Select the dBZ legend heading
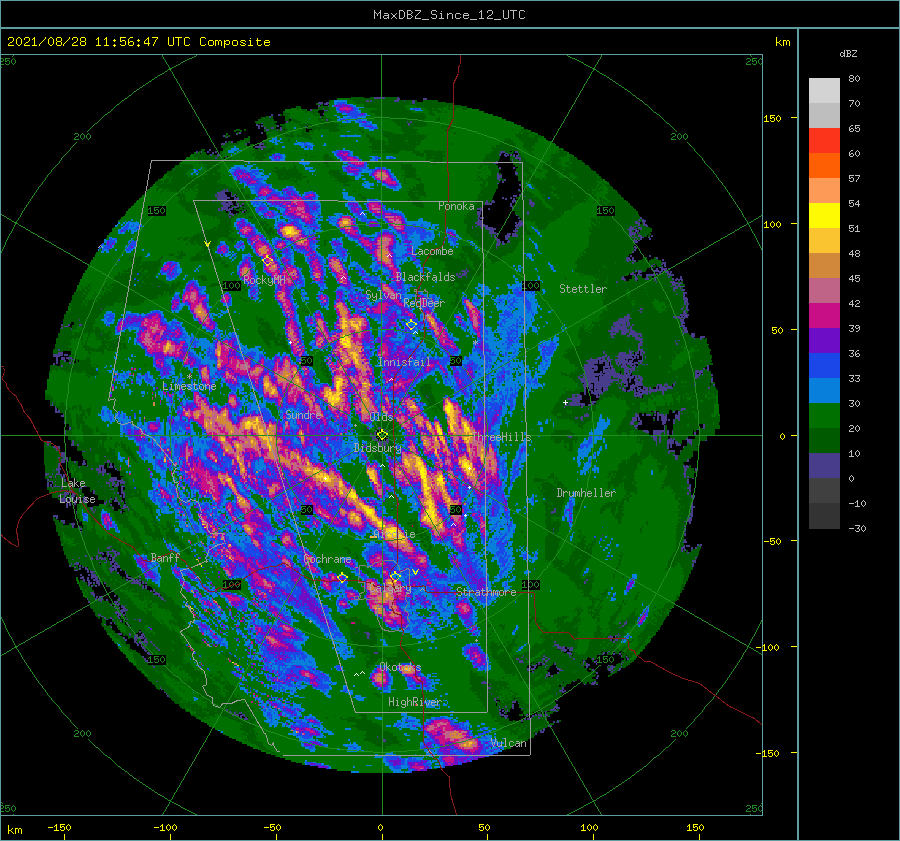This screenshot has height=841, width=900. (848, 53)
